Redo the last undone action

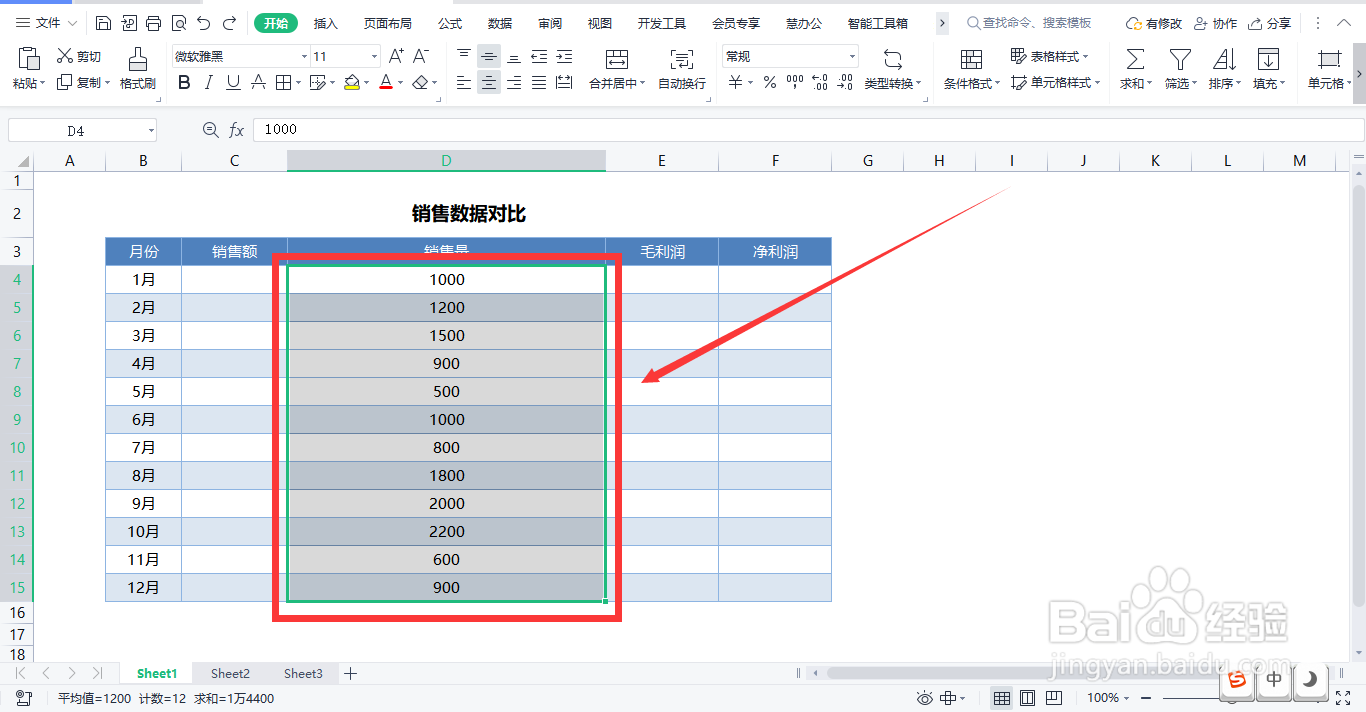(229, 23)
